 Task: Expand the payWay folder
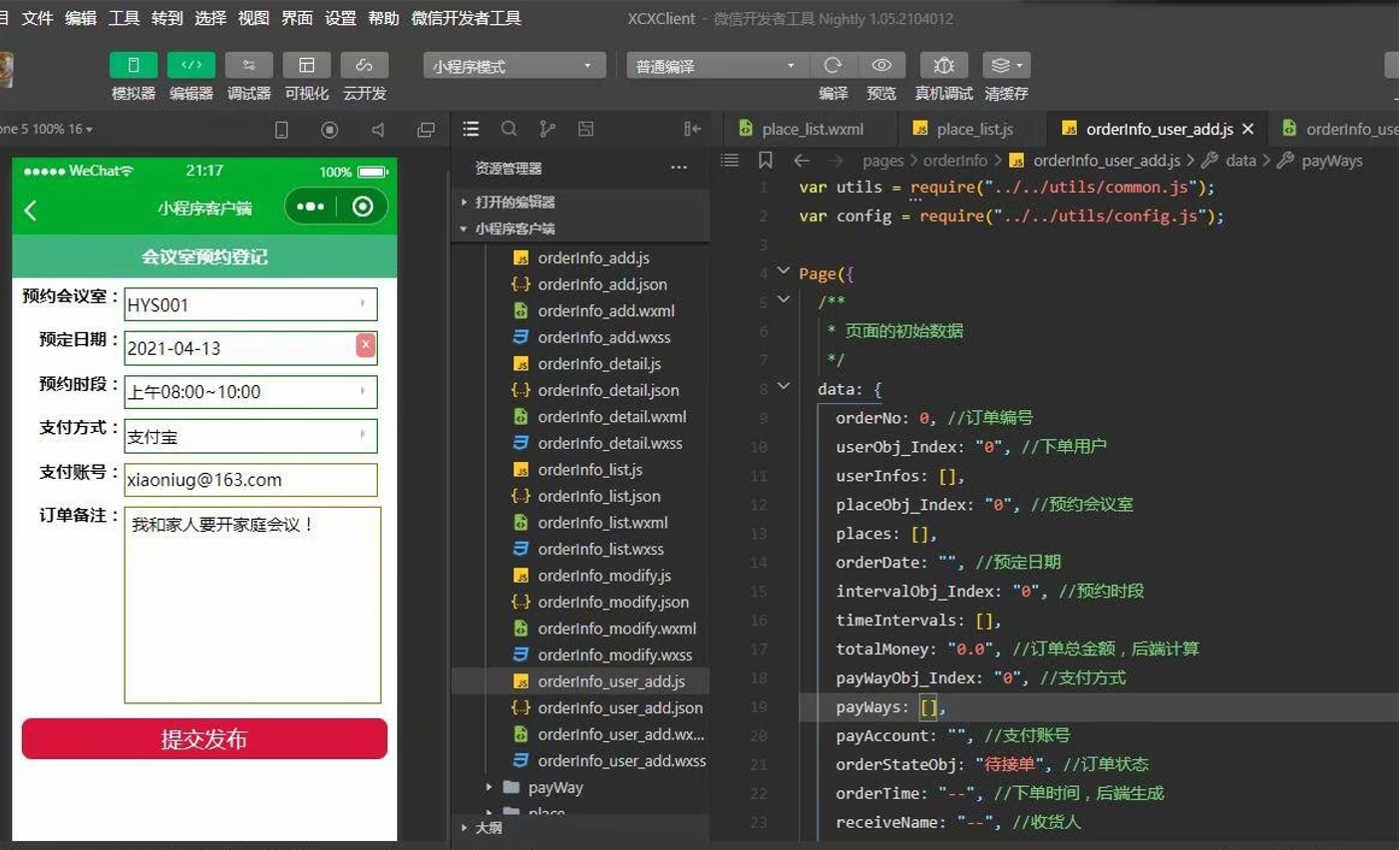580,787
